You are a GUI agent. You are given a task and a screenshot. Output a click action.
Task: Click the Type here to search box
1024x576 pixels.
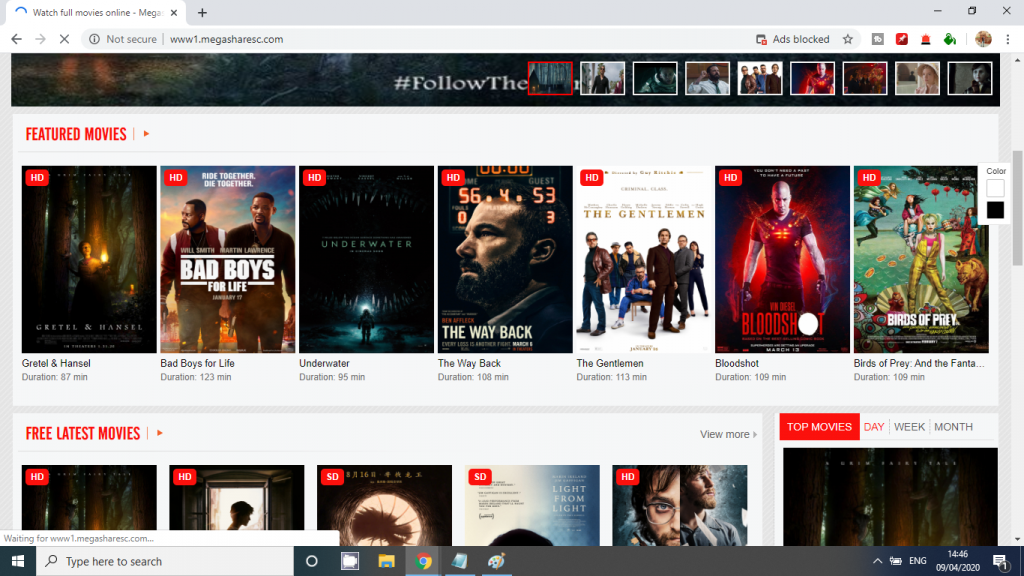pos(165,561)
